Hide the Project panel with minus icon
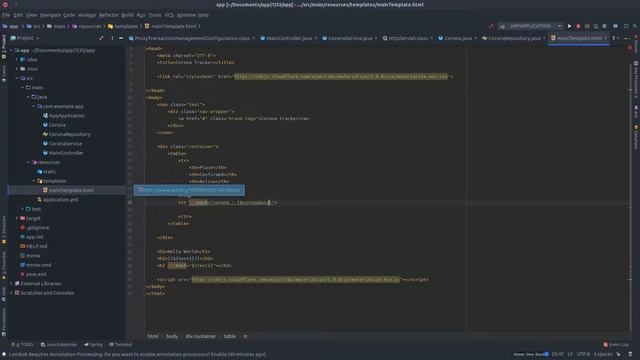The height and width of the screenshot is (360, 640). (x=121, y=38)
